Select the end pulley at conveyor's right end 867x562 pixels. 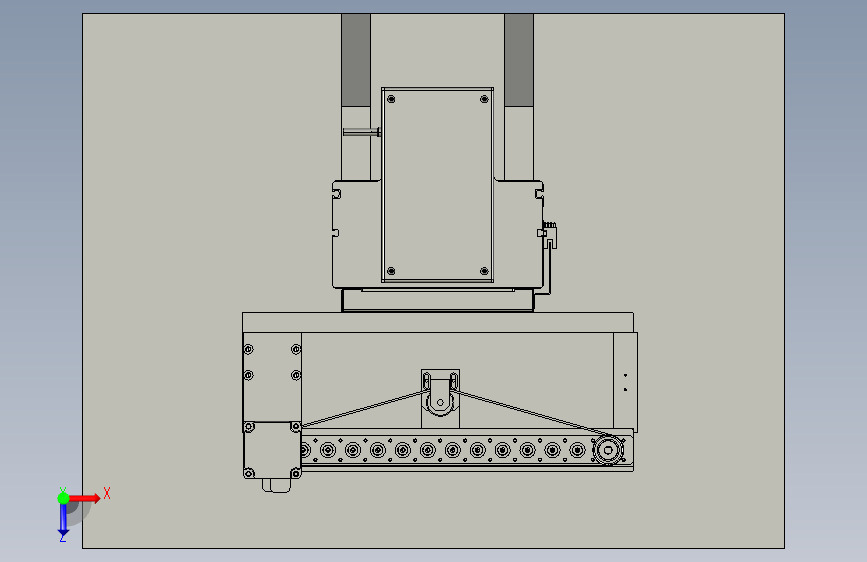point(608,450)
